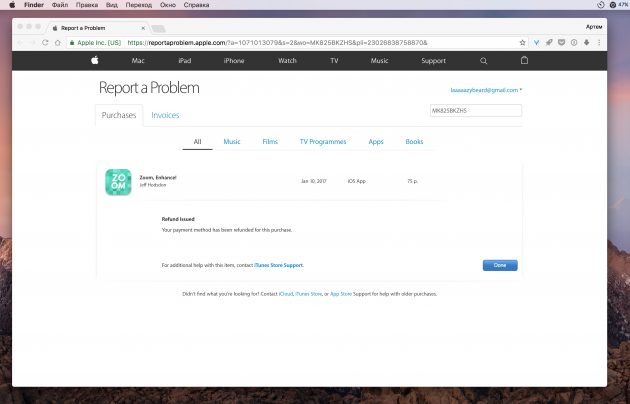Open the search icon in Apple nav bar
Image resolution: width=630 pixels, height=404 pixels.
click(x=484, y=61)
